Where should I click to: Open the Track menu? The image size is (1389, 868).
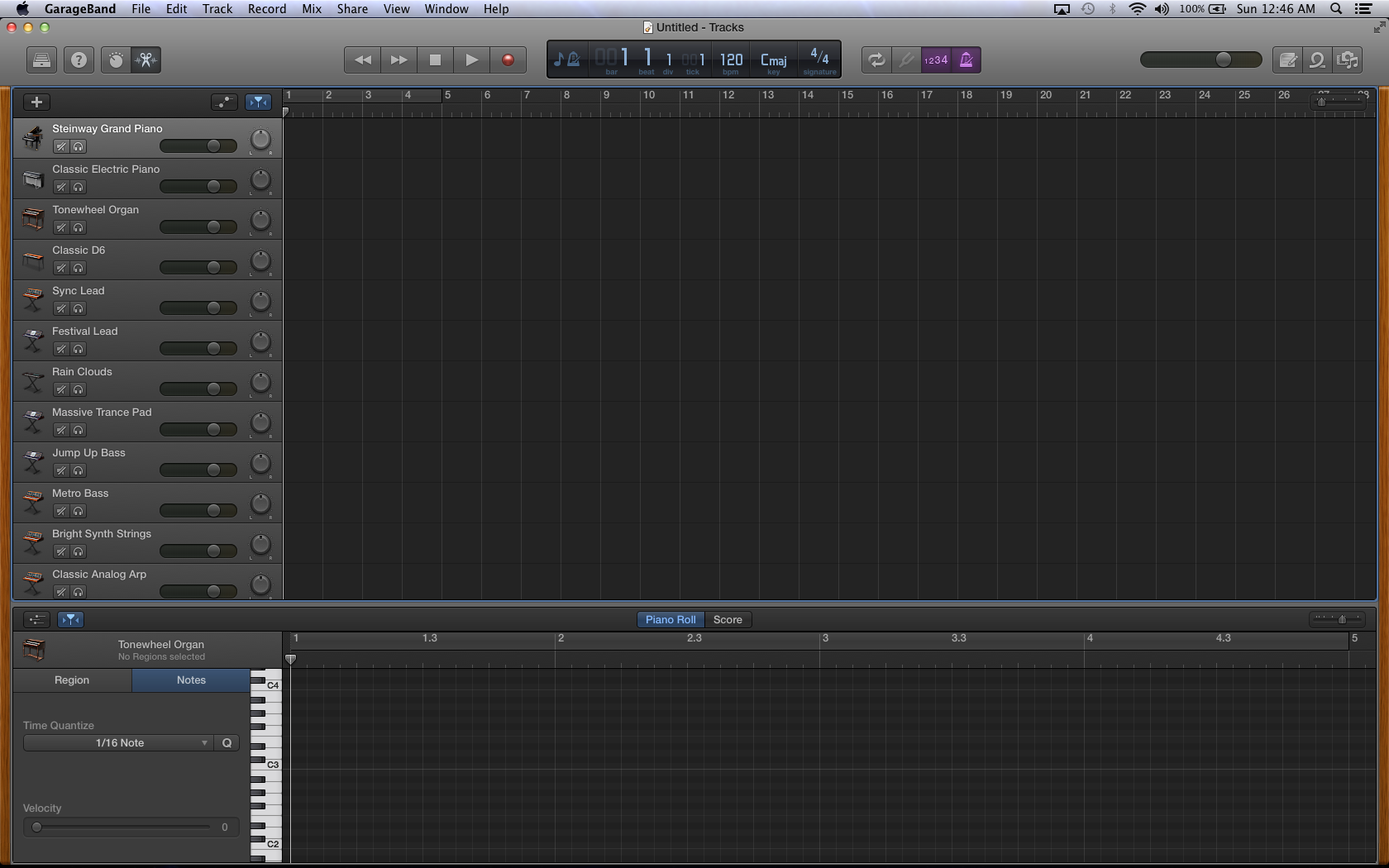(217, 9)
